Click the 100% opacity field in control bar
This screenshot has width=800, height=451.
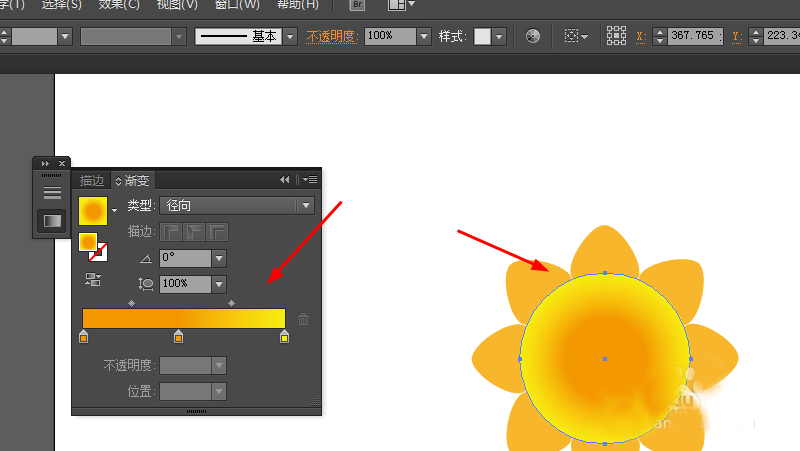coord(390,36)
